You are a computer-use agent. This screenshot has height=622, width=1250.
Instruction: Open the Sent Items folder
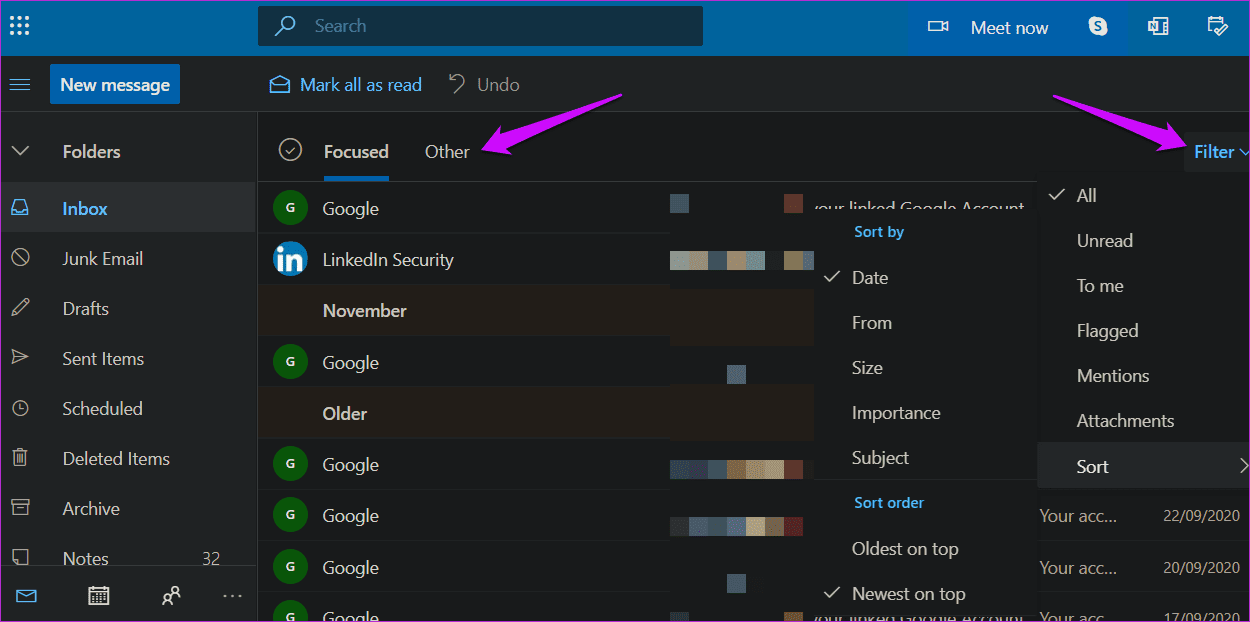pos(128,358)
